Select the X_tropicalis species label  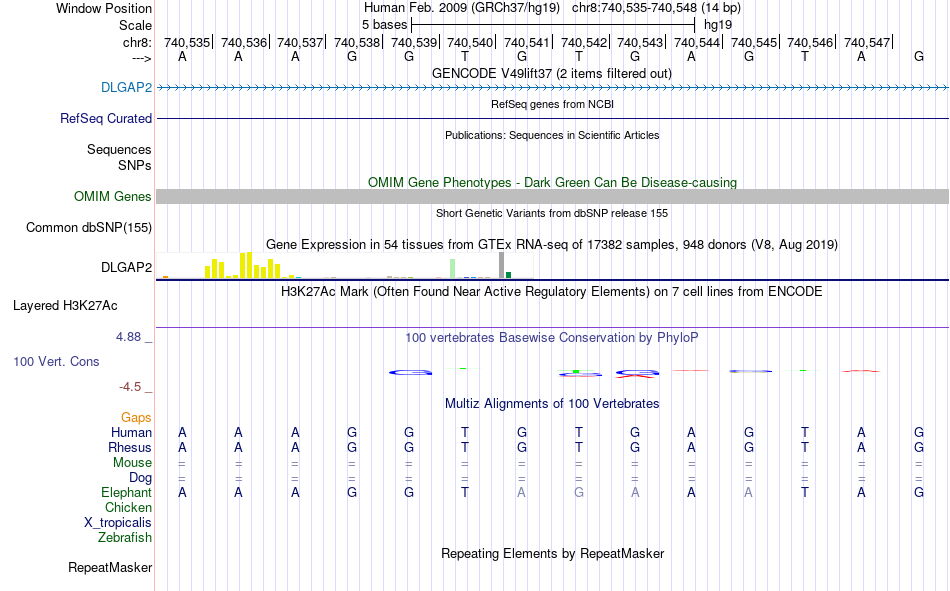[118, 523]
